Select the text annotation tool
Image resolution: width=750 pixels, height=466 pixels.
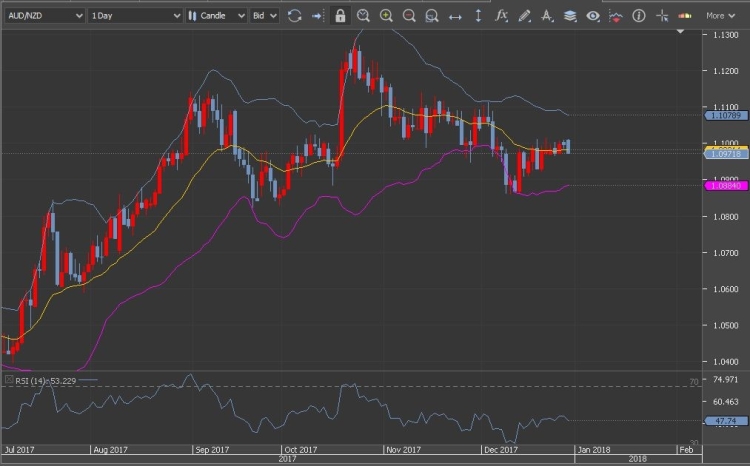(547, 16)
